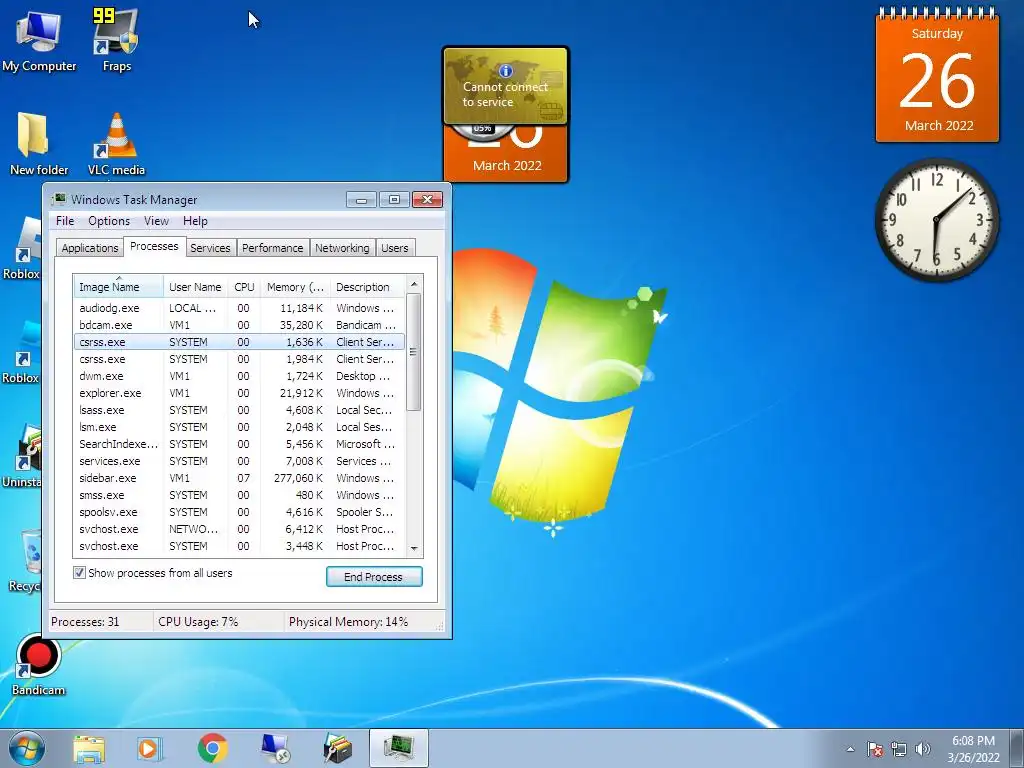Click the analog clock gadget
This screenshot has height=768, width=1024.
pyautogui.click(x=937, y=219)
